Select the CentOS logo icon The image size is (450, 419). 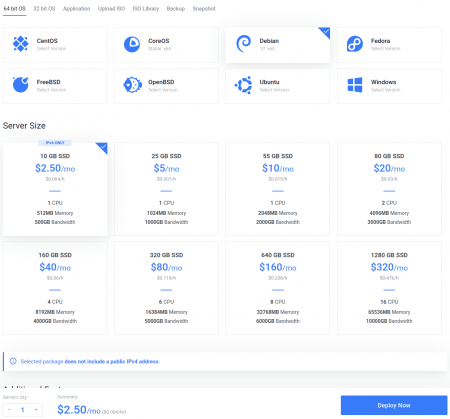point(20,44)
